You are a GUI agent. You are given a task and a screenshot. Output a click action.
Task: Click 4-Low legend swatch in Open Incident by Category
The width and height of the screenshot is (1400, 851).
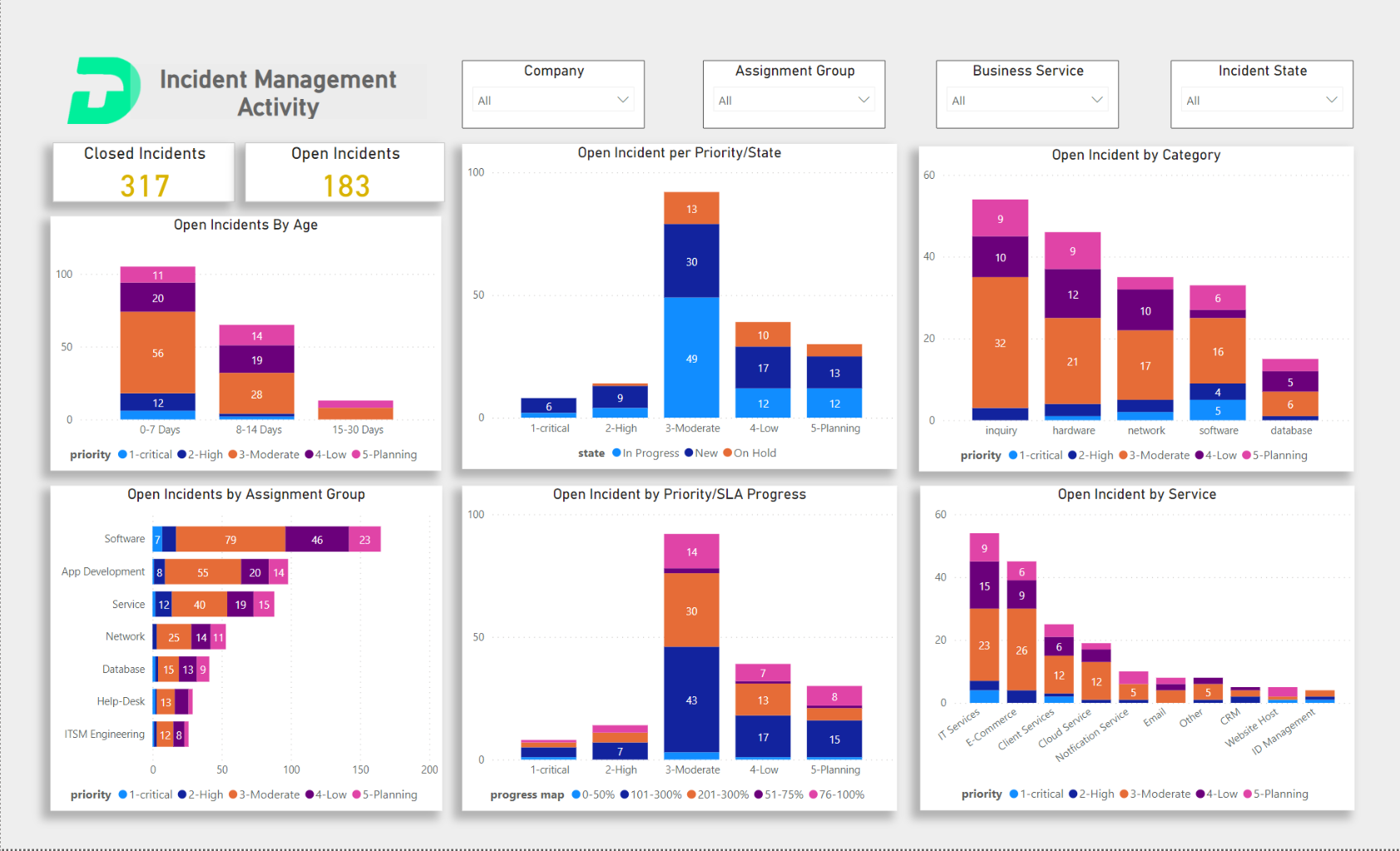(x=1200, y=455)
